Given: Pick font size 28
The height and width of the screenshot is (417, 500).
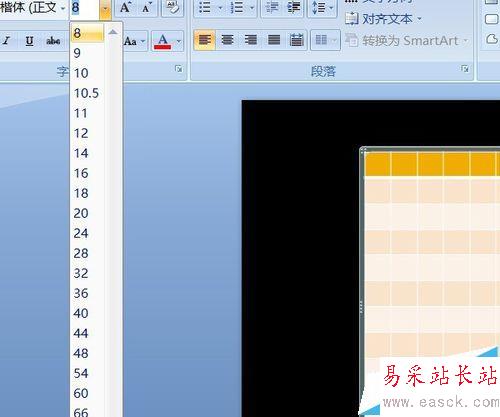Looking at the screenshot, I should pyautogui.click(x=87, y=253).
